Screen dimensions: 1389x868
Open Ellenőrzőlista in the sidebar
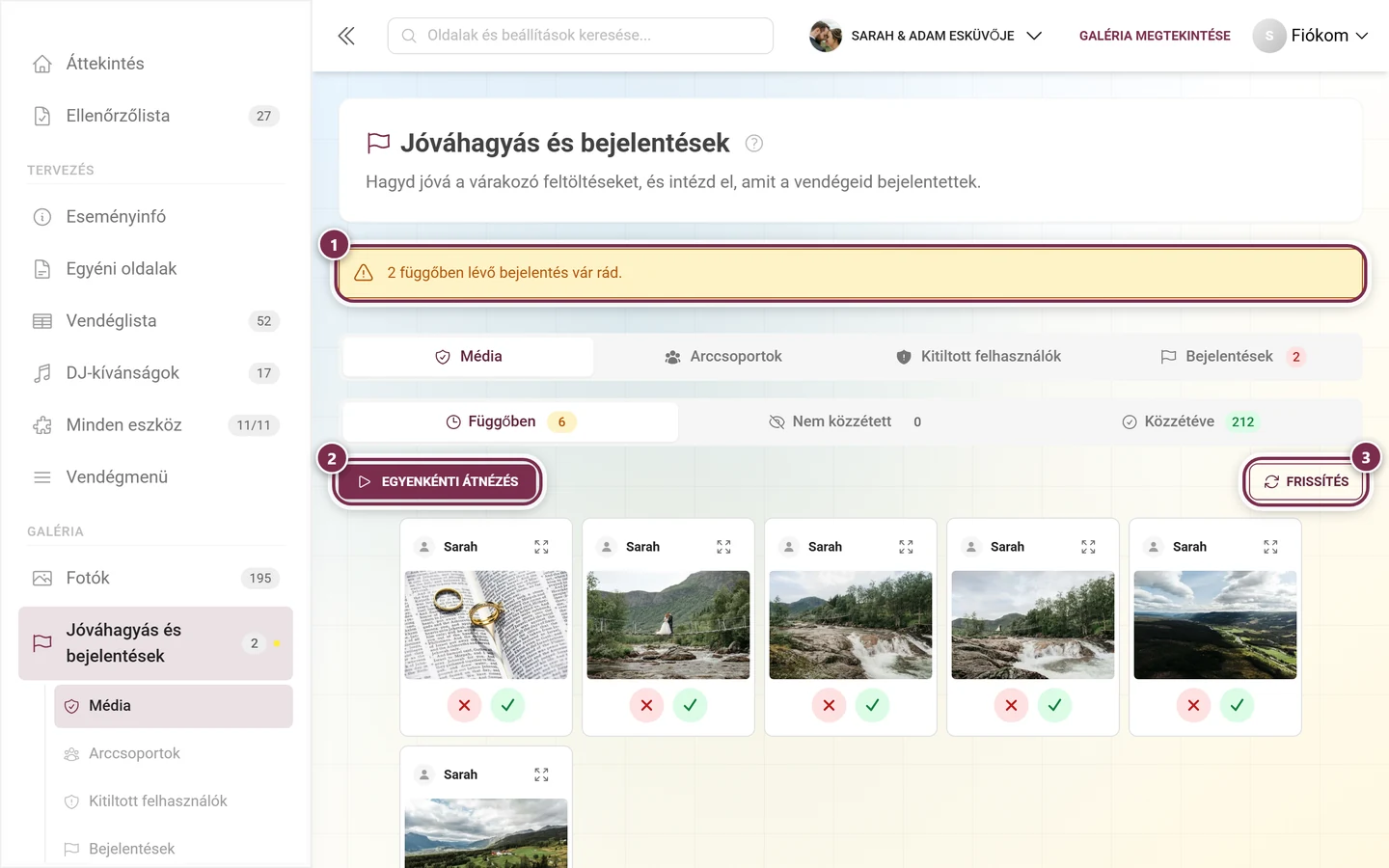155,116
